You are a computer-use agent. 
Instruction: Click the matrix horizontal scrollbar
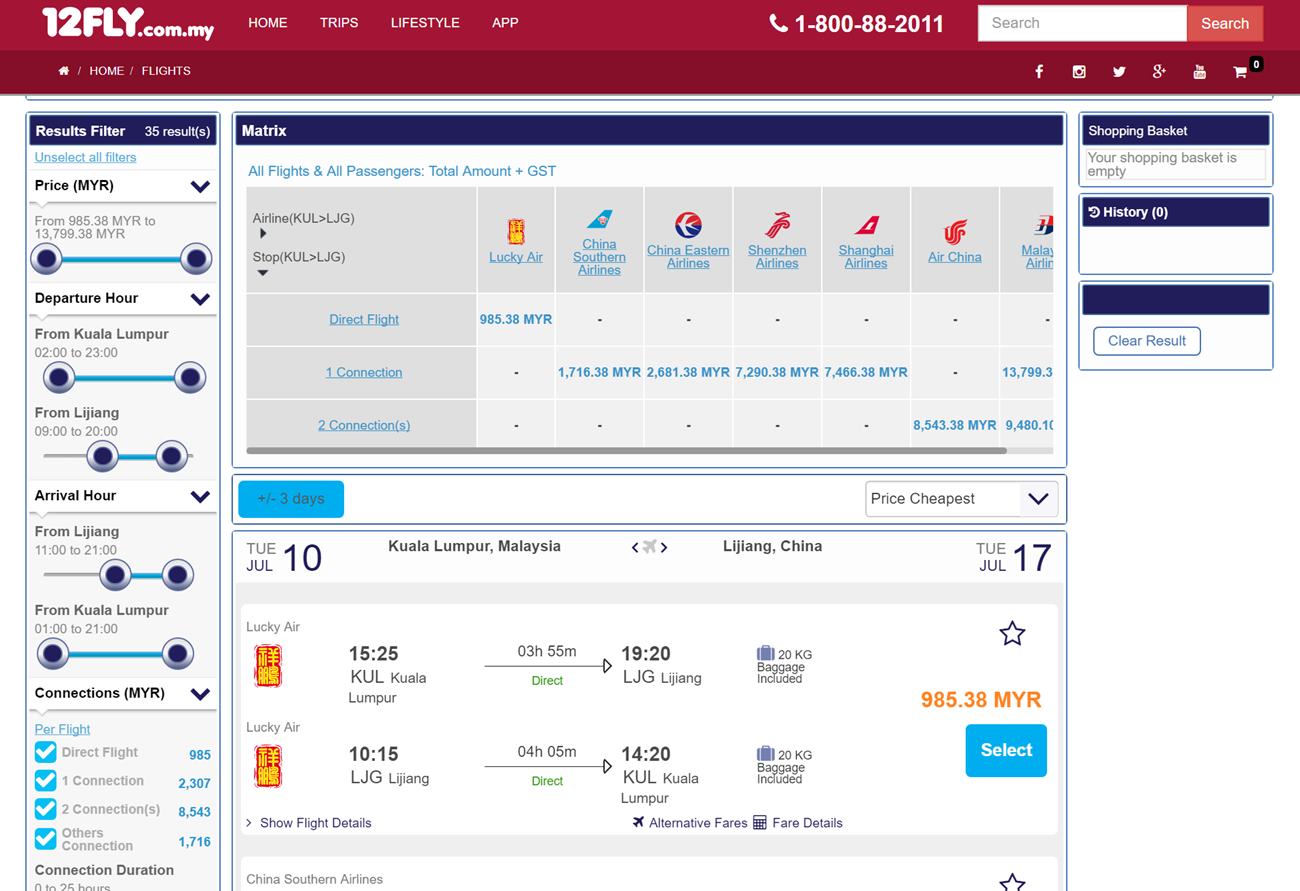(626, 451)
